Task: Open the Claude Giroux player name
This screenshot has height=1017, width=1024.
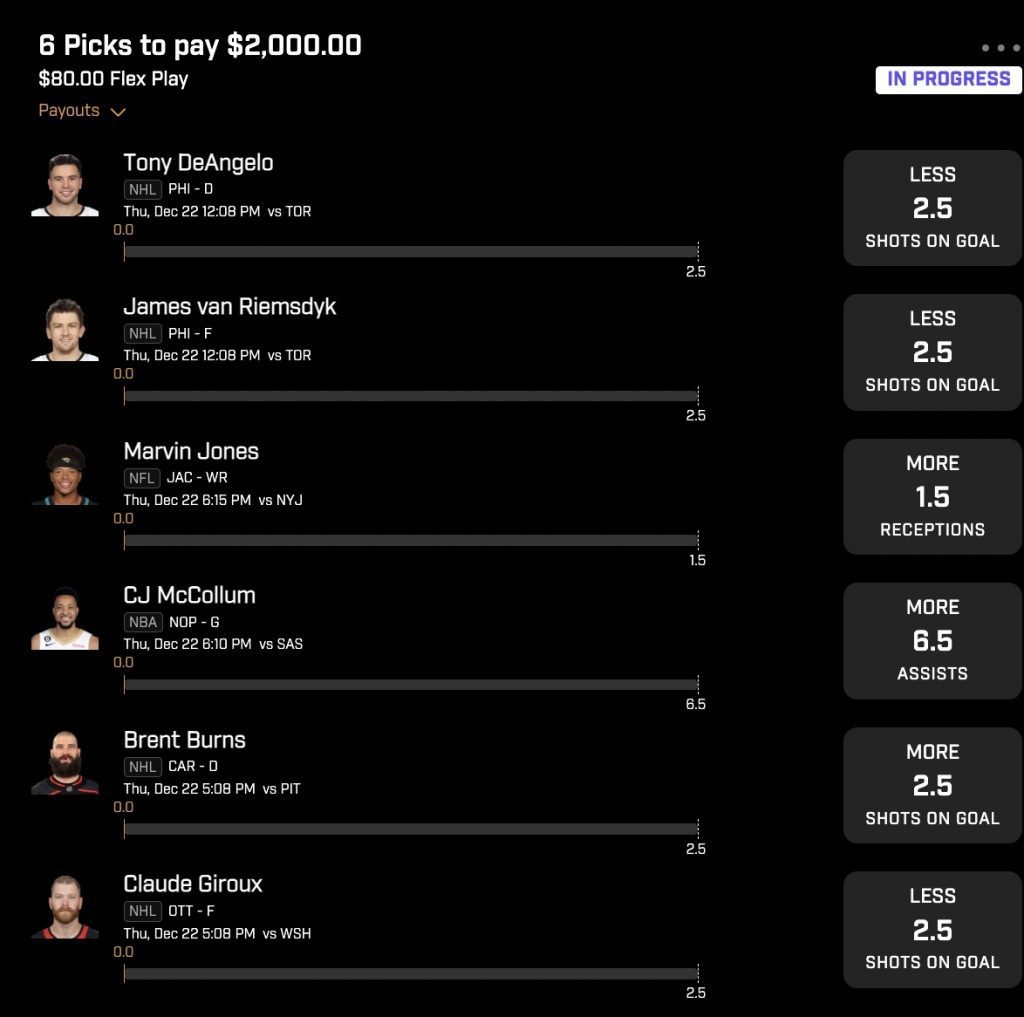Action: tap(193, 884)
